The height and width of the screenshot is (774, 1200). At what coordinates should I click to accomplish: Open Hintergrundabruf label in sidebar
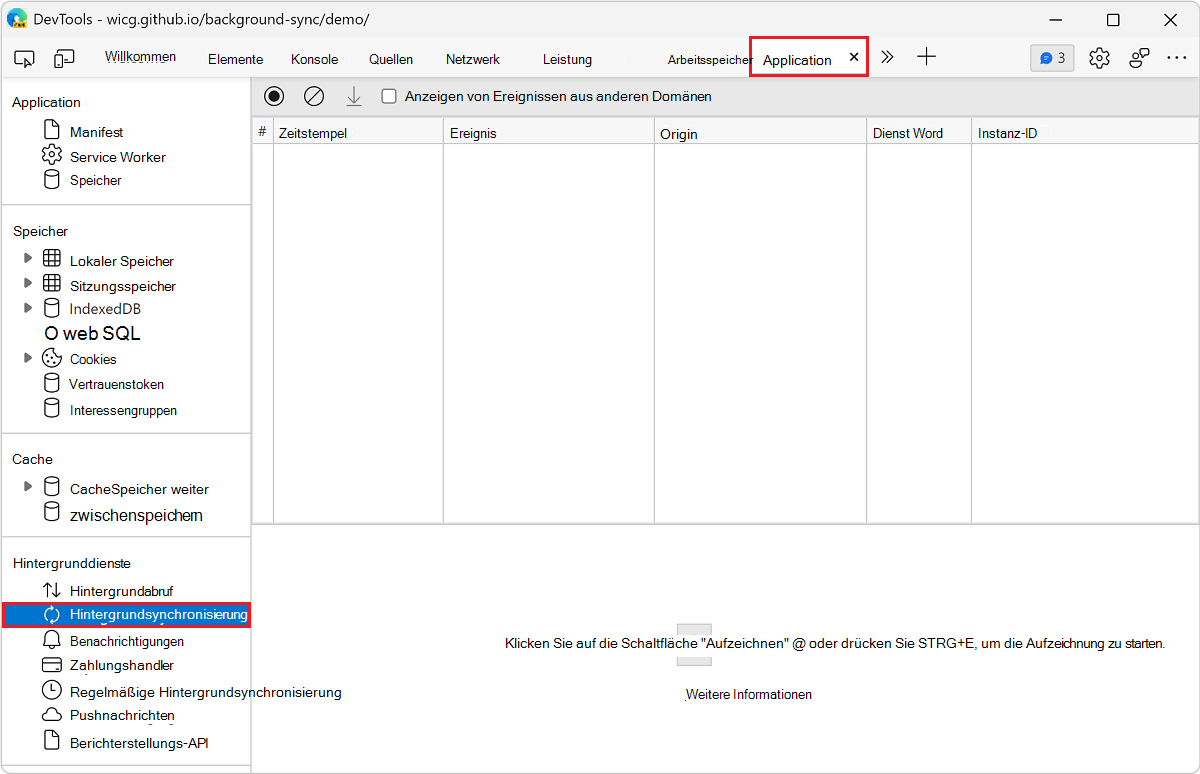click(121, 591)
